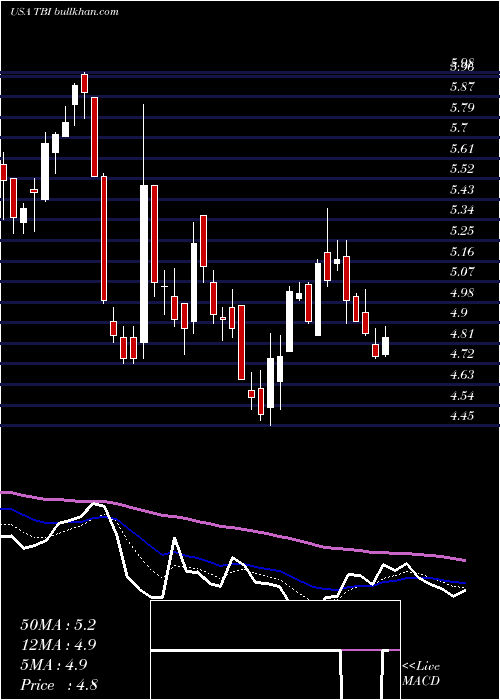
Task: Click the 5.07 price level label
Action: click(462, 271)
